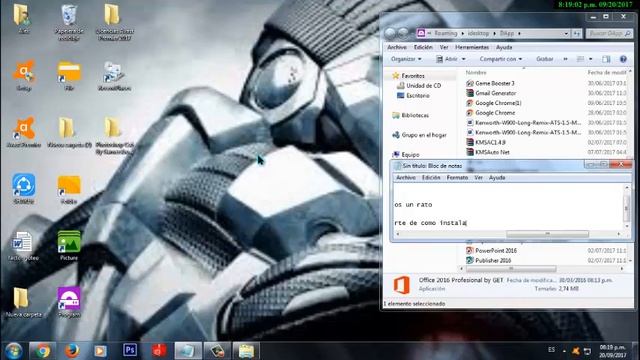Viewport: 640px width, 360px height.
Task: Click Explorer horizontal scrollbar thumb
Action: [x=511, y=269]
